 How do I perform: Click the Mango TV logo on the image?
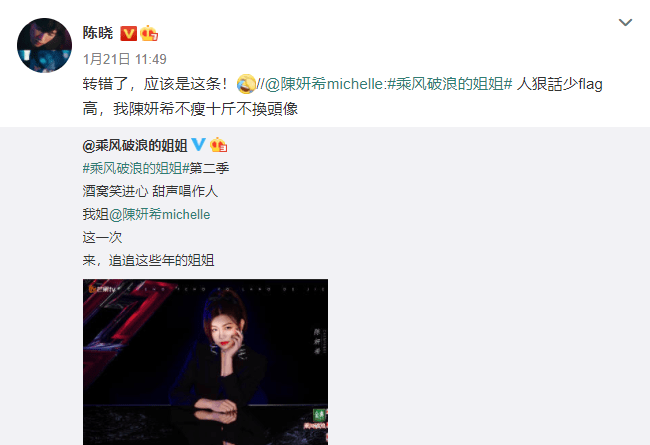(102, 289)
